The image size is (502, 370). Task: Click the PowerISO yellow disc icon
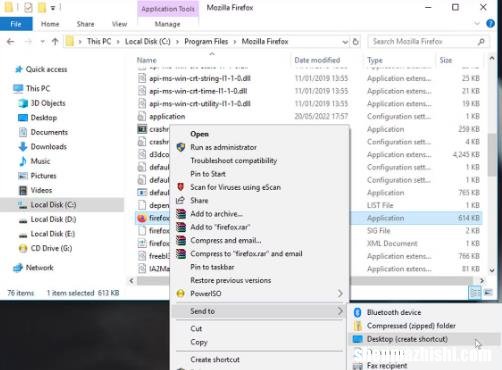[181, 294]
